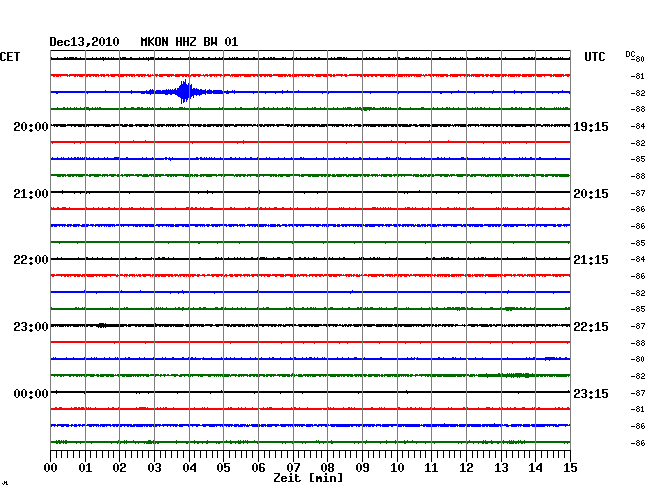Select the 20:00 CET time label

point(31,126)
